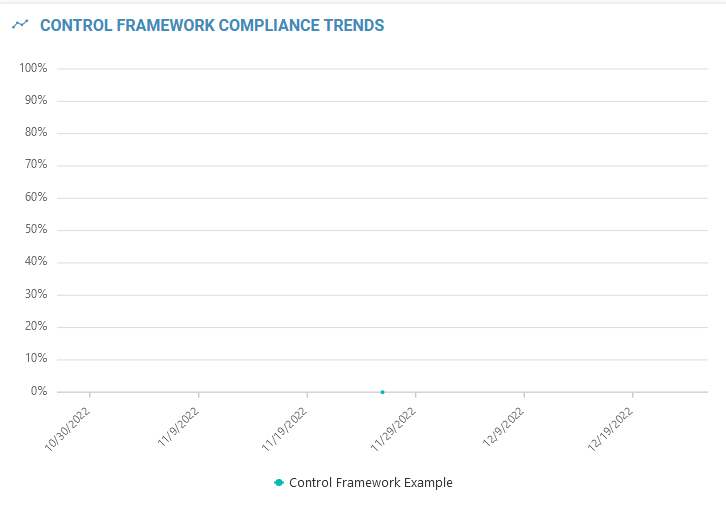Viewport: 726px width, 518px height.
Task: Select the 80% y-axis label
Action: 36,133
